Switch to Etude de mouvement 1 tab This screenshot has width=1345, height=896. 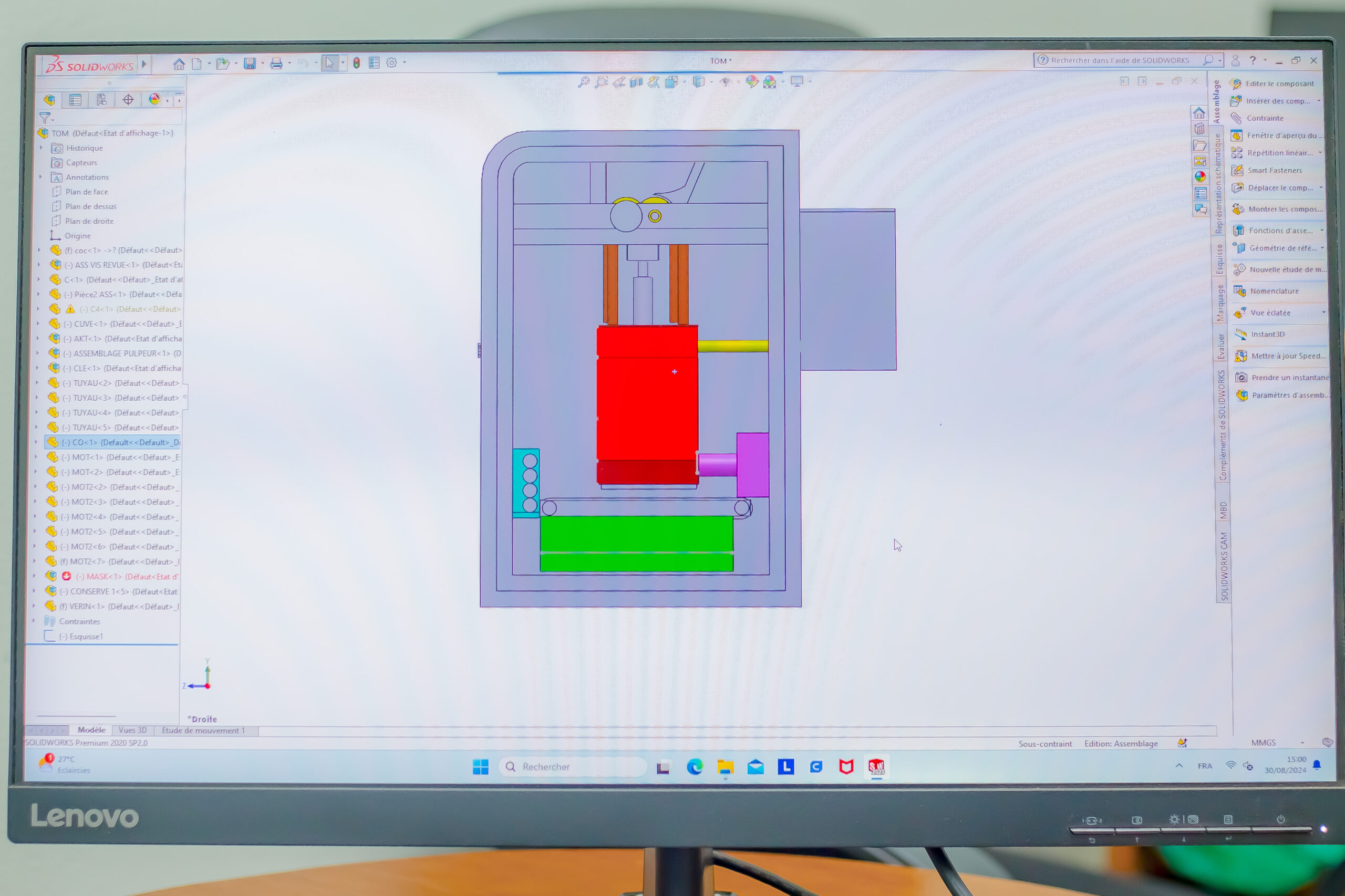pyautogui.click(x=203, y=730)
